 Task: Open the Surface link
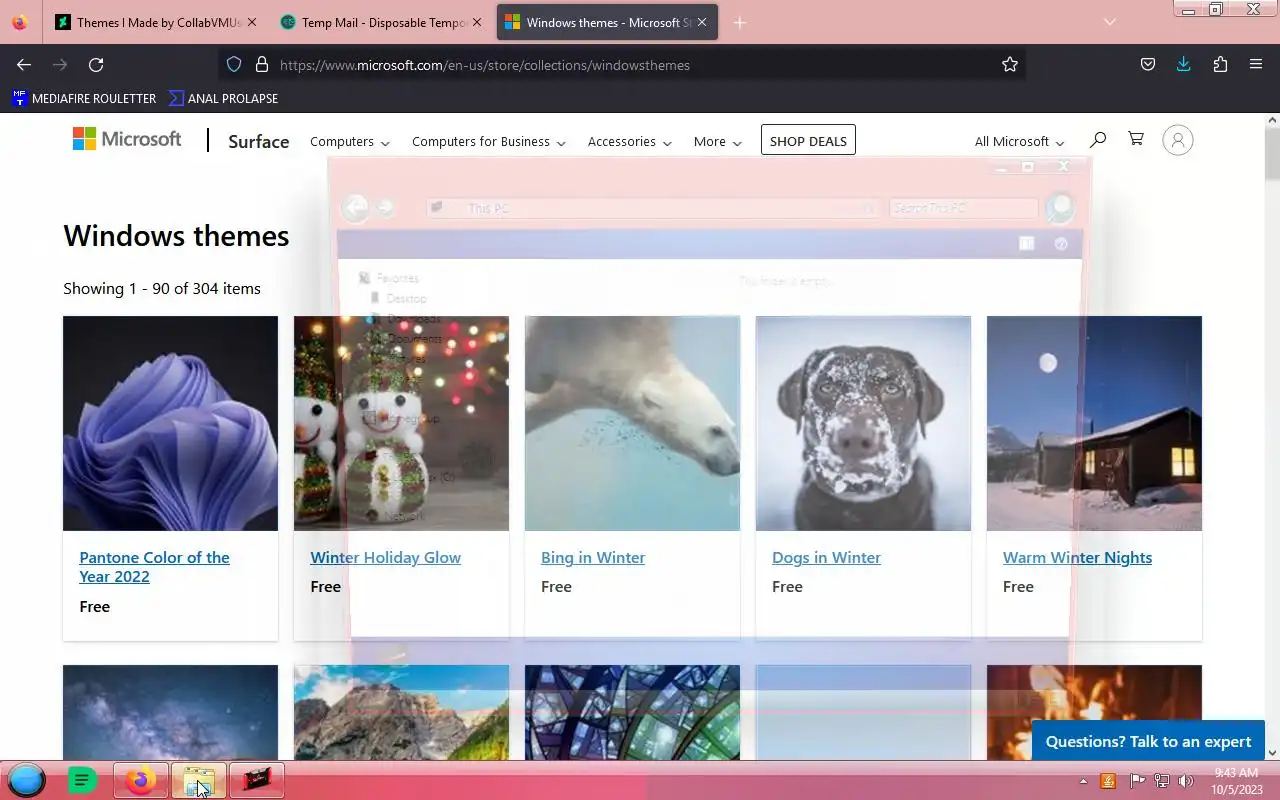pyautogui.click(x=258, y=141)
